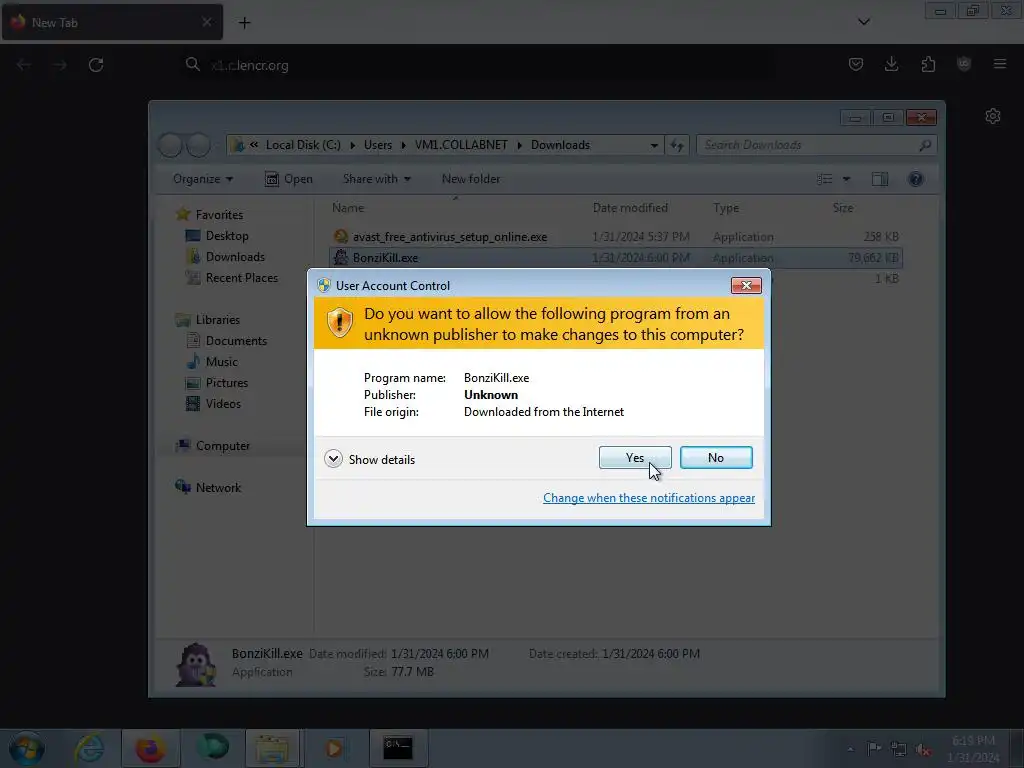The height and width of the screenshot is (768, 1024).
Task: Select BonziKill.exe file row
Action: 615,257
